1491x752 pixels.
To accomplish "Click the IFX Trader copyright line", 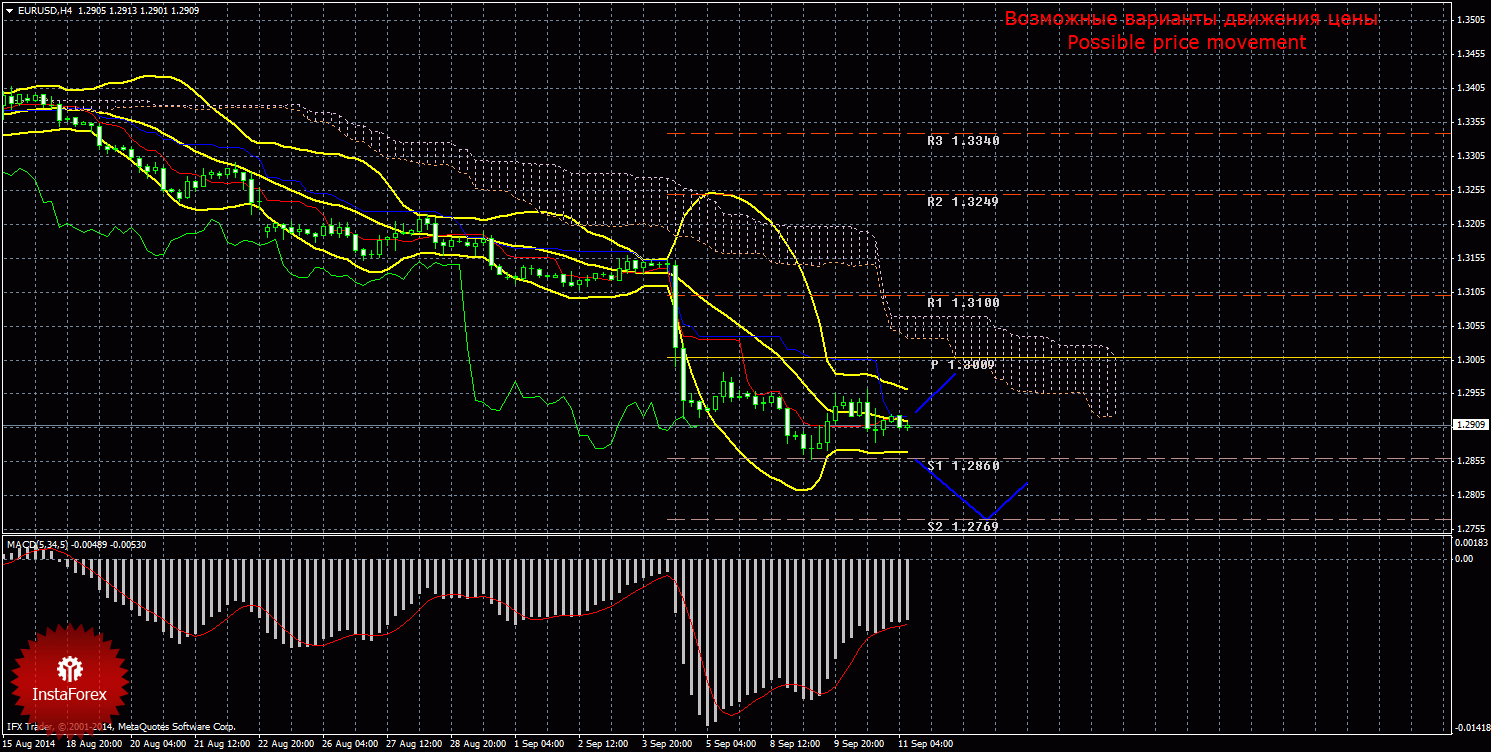I will [x=120, y=727].
